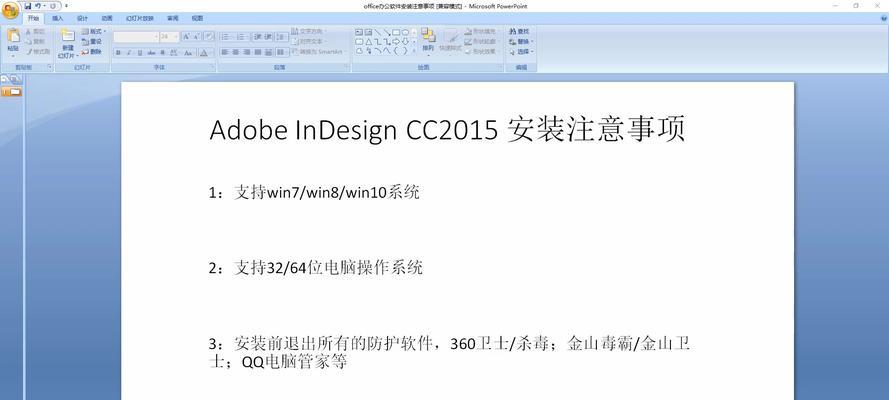Toggle strikethrough formatting
Screen dimensions: 889x400
click(151, 52)
